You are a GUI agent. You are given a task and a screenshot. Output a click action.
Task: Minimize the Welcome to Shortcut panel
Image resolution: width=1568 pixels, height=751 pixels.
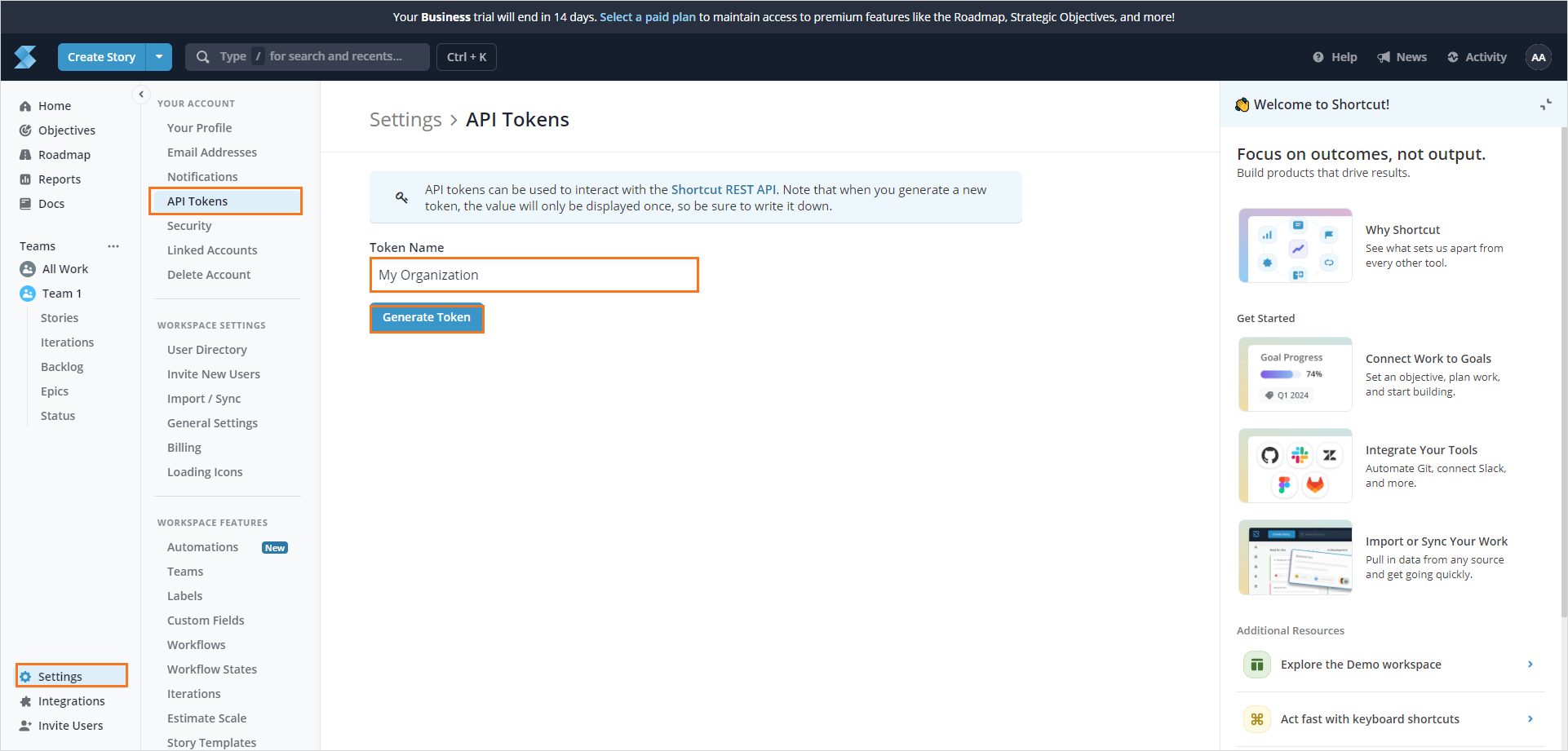[x=1545, y=104]
